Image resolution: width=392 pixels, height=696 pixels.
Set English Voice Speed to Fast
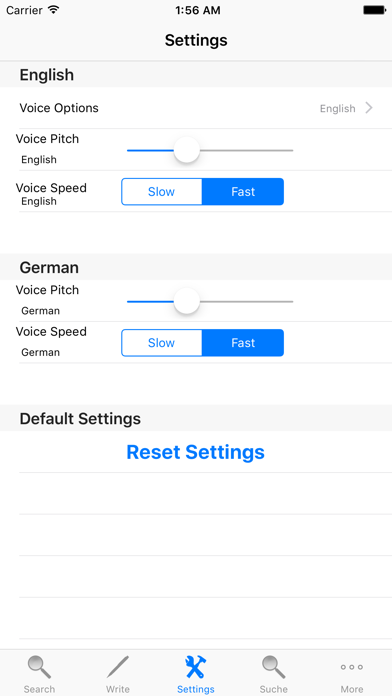(x=243, y=192)
